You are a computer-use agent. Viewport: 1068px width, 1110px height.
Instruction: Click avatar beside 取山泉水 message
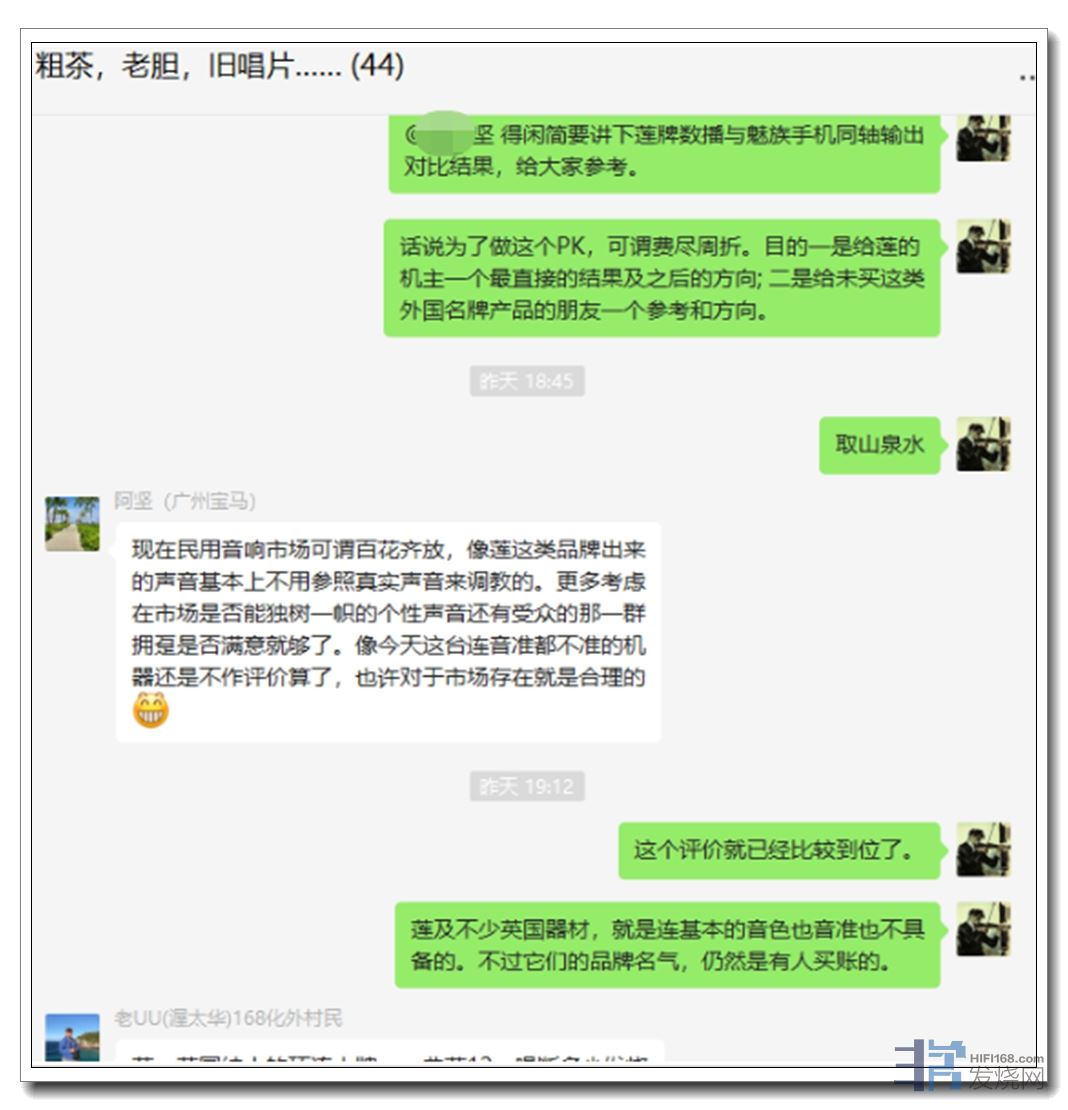[x=983, y=444]
